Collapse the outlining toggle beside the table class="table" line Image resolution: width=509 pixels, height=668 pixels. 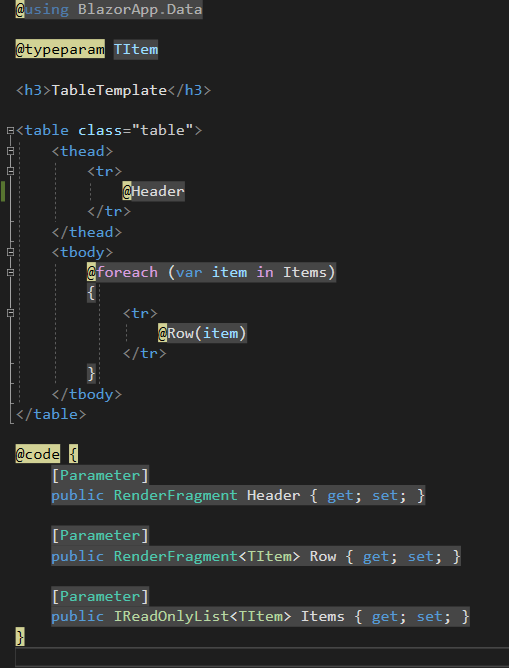[11, 131]
